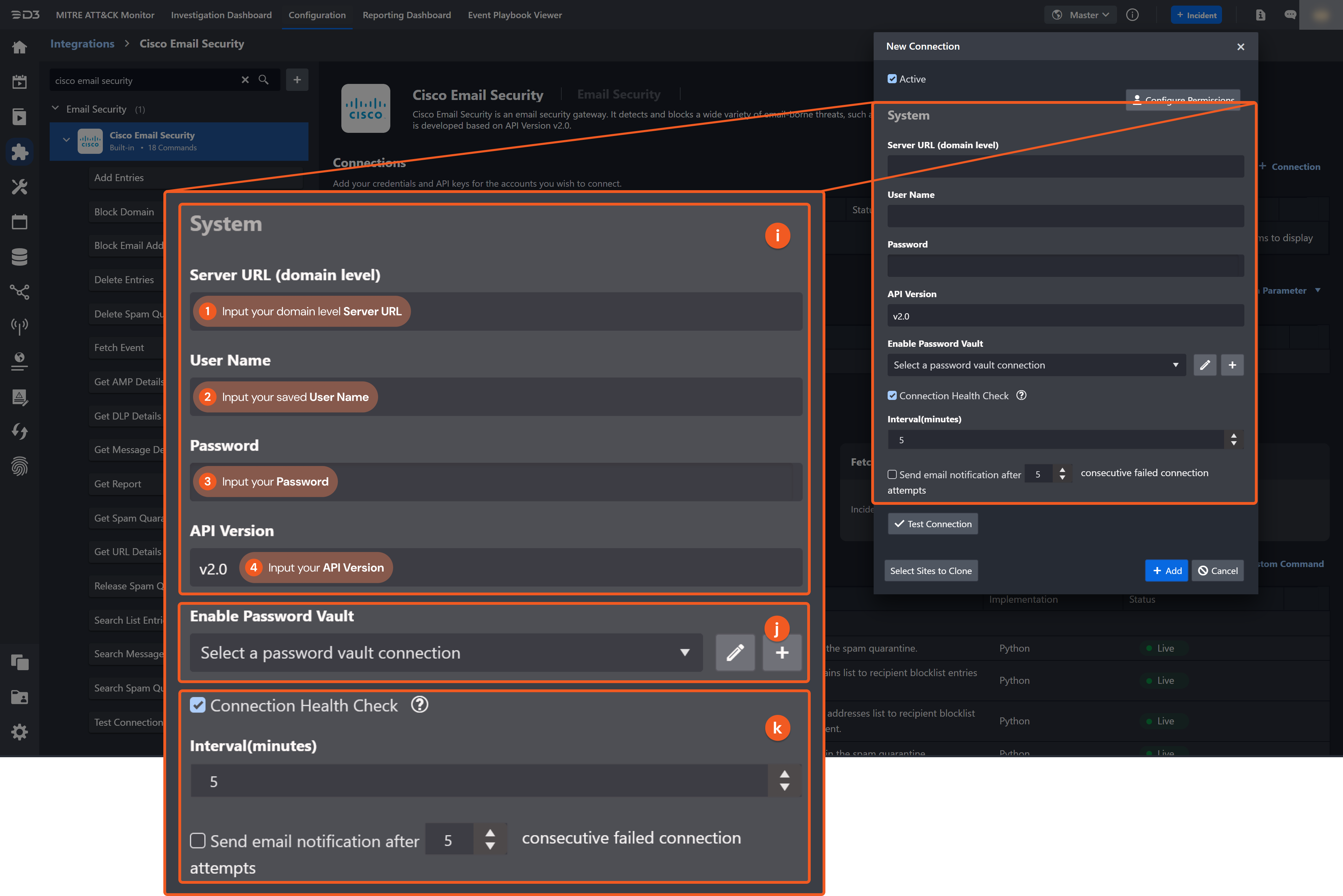The width and height of the screenshot is (1343, 896).
Task: Switch to the Reporting Dashboard tab
Action: [x=406, y=15]
